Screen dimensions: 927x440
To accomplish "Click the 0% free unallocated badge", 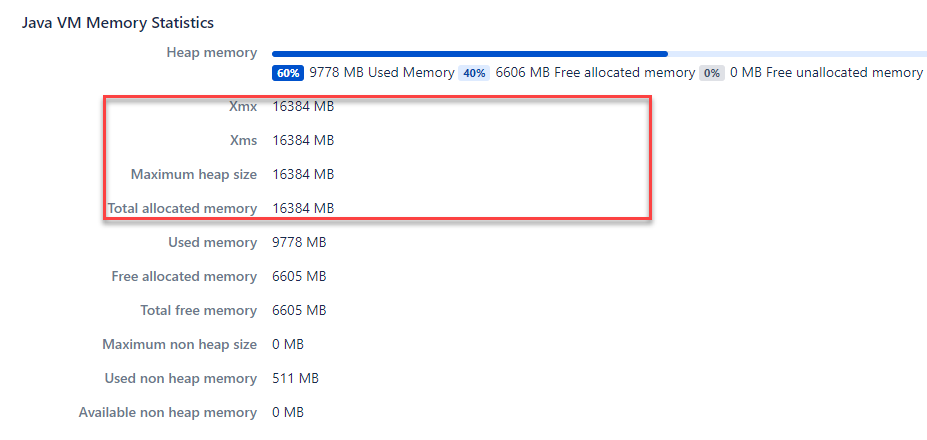I will pos(712,73).
